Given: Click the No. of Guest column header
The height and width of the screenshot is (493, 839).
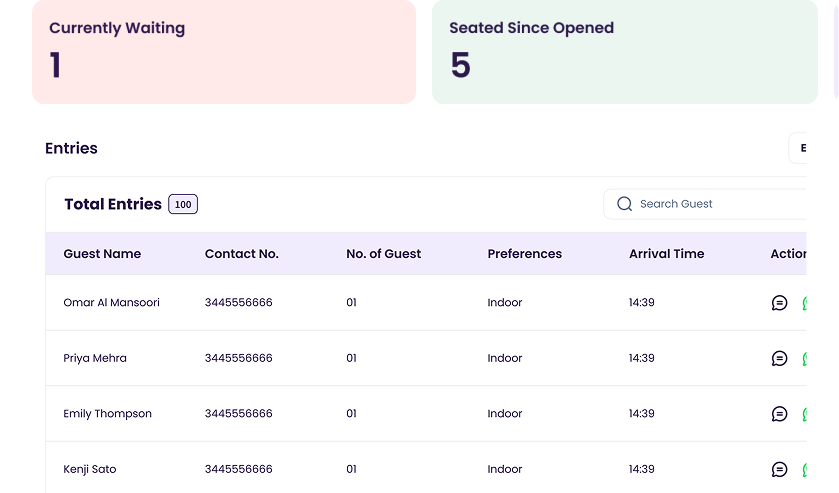Looking at the screenshot, I should [x=383, y=254].
